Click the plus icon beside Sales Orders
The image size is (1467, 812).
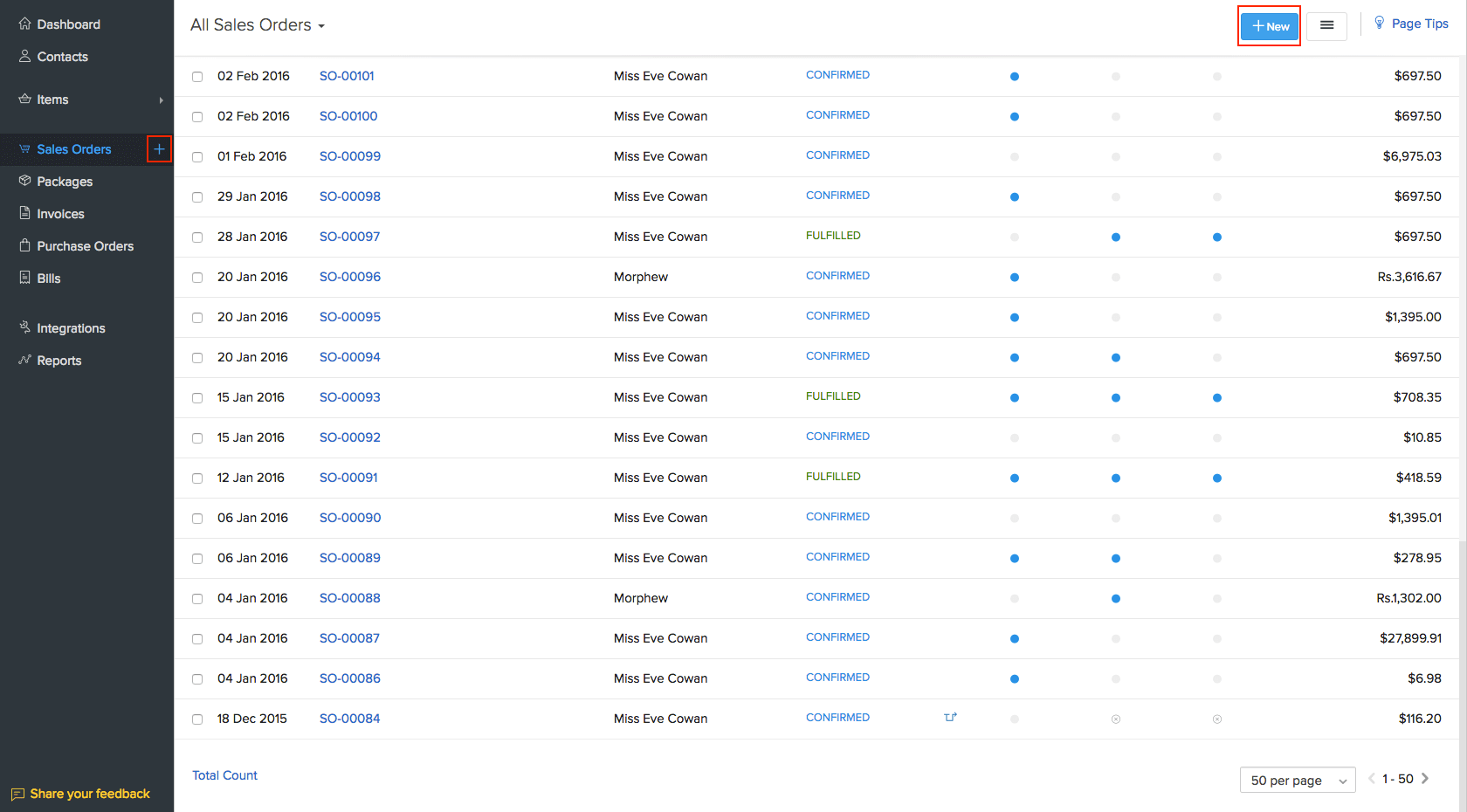[x=159, y=149]
